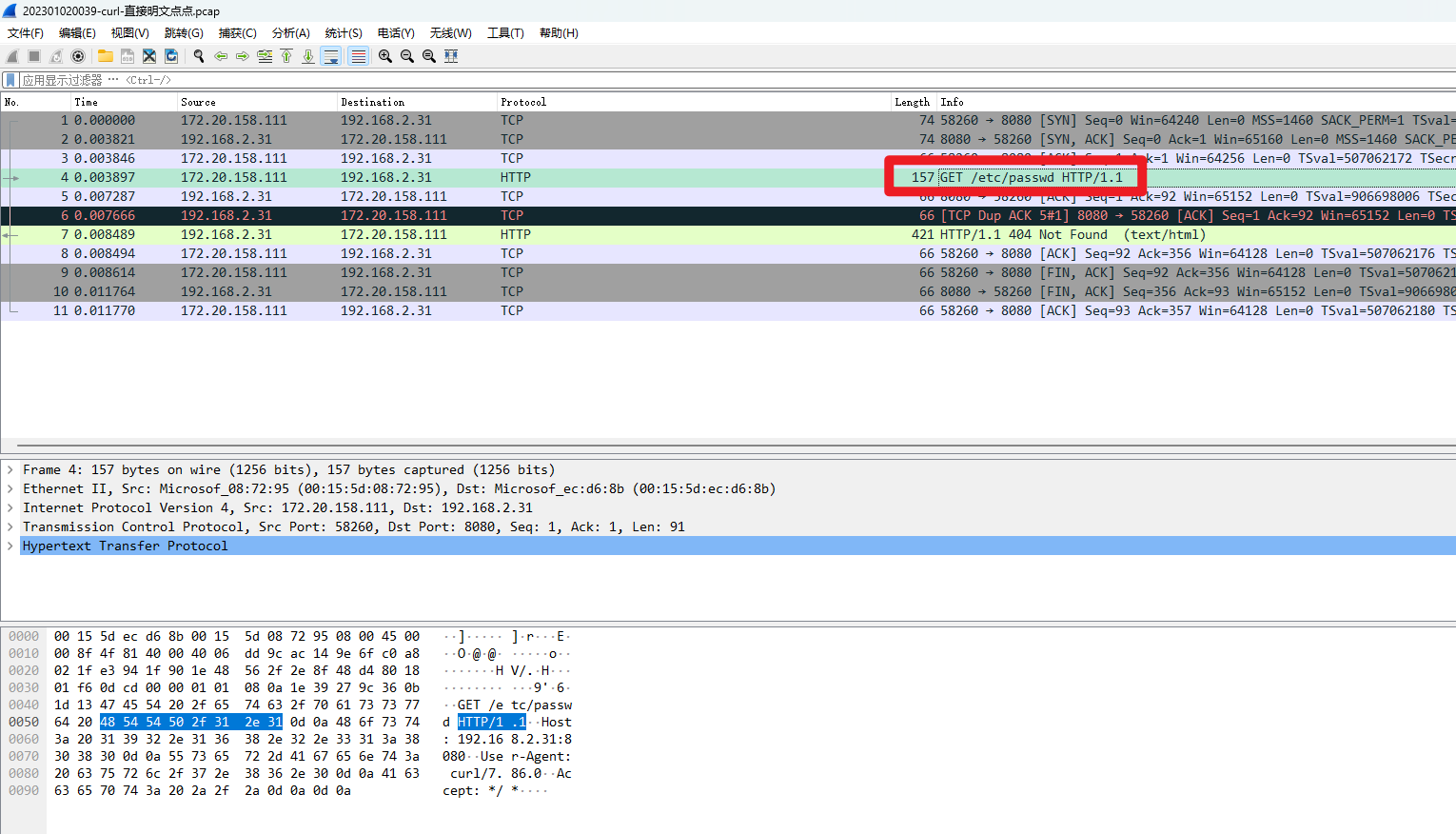Expand the Internet Protocol Version 4 node

[10, 507]
